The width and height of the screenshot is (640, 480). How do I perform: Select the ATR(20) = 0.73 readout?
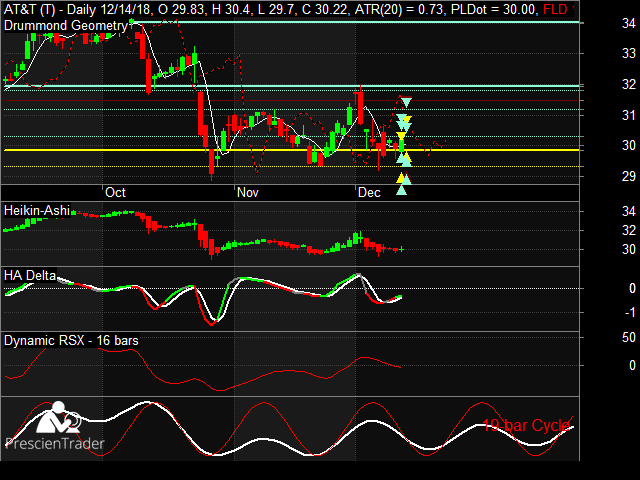click(399, 9)
